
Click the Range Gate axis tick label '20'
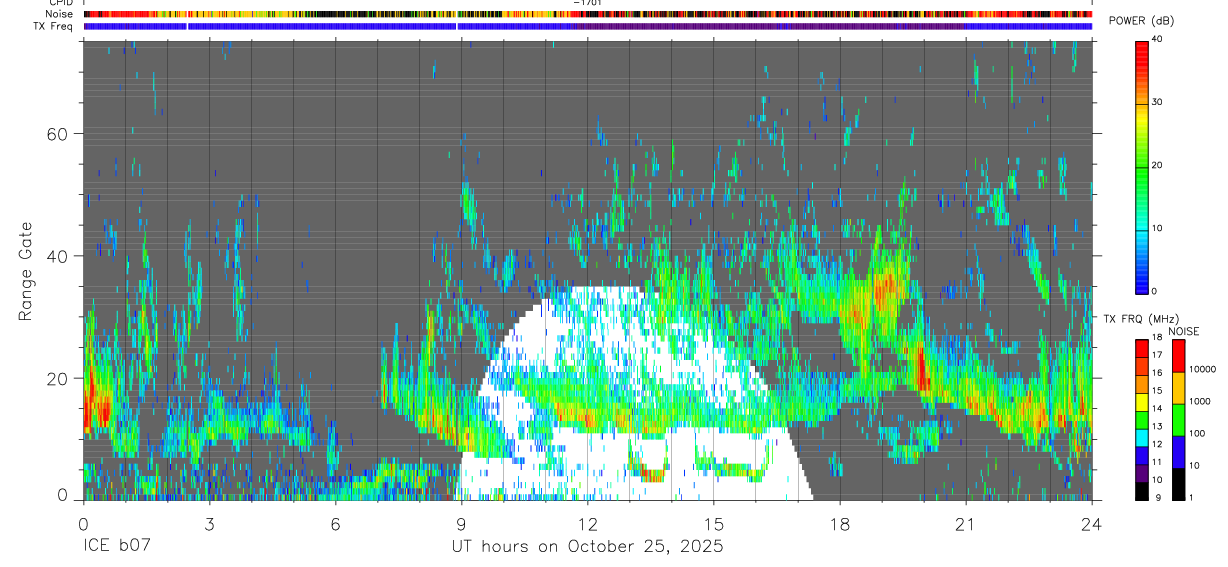click(59, 378)
